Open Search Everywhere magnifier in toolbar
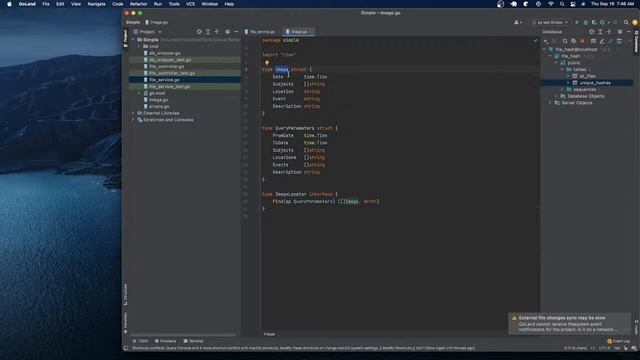 coord(626,22)
